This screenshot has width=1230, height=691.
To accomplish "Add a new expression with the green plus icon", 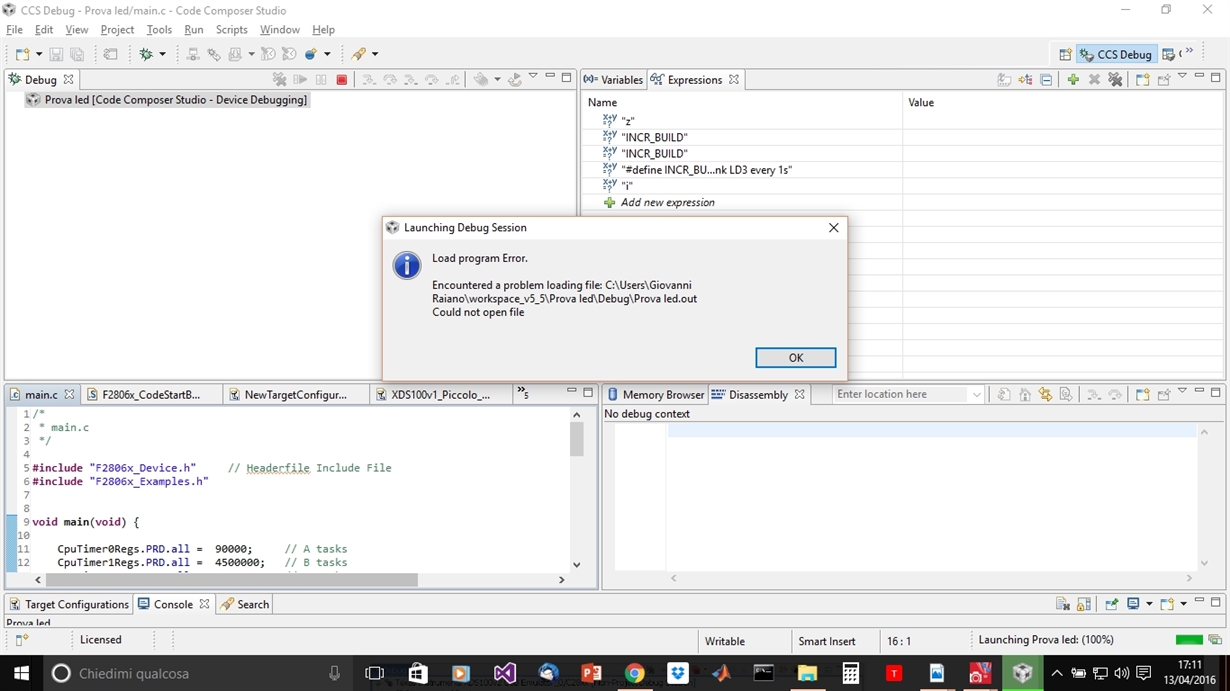I will [x=1074, y=79].
